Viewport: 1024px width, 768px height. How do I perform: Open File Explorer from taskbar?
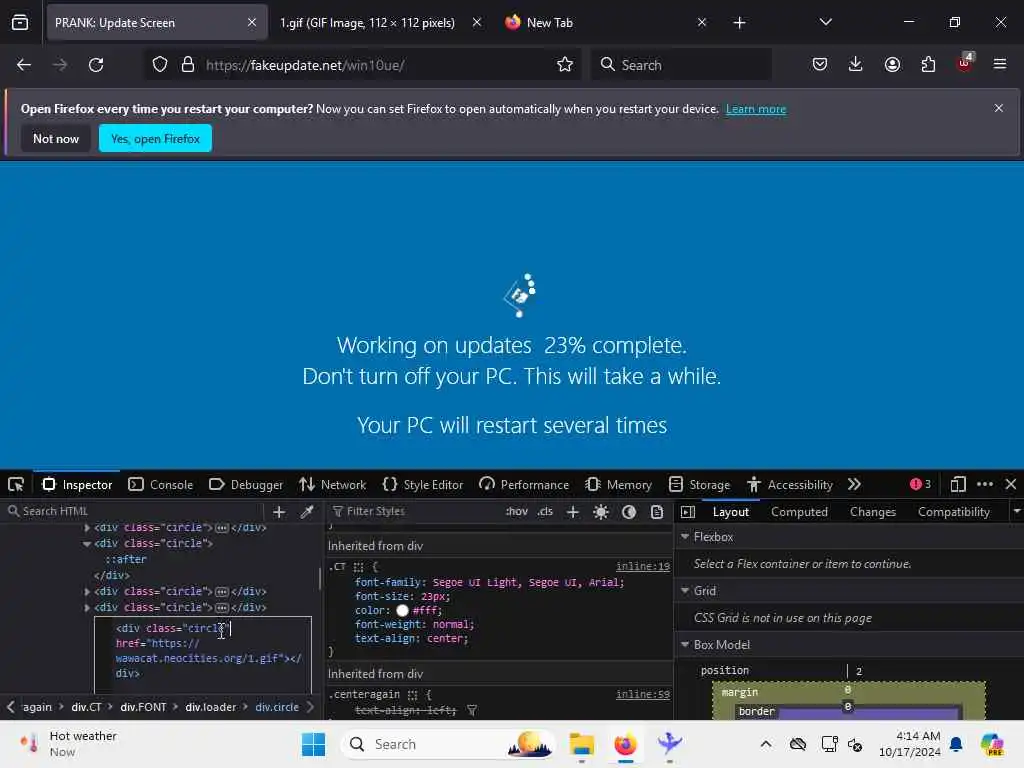581,744
